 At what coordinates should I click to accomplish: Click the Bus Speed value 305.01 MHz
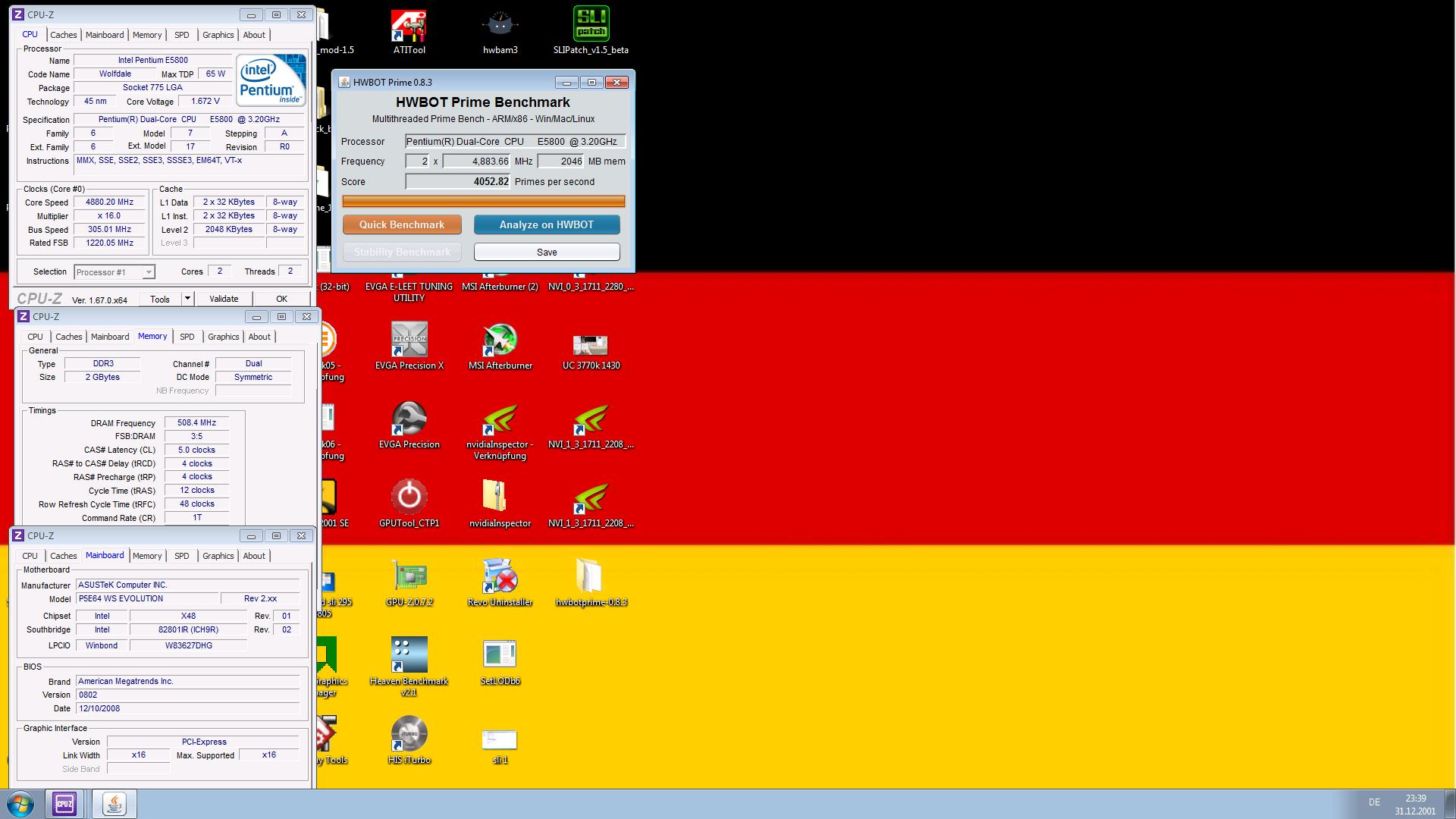pyautogui.click(x=110, y=230)
